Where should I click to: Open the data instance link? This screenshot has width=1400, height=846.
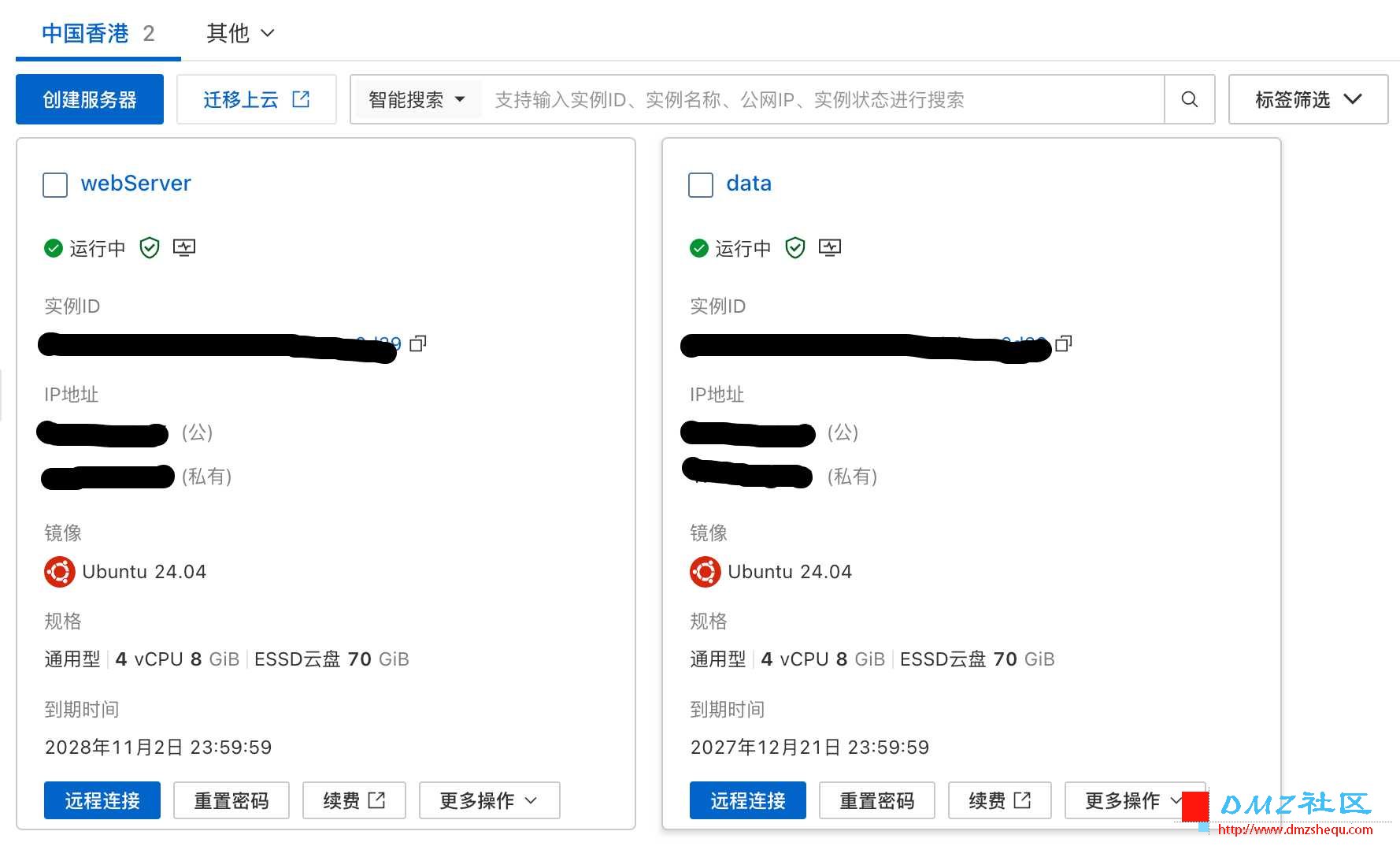[749, 184]
